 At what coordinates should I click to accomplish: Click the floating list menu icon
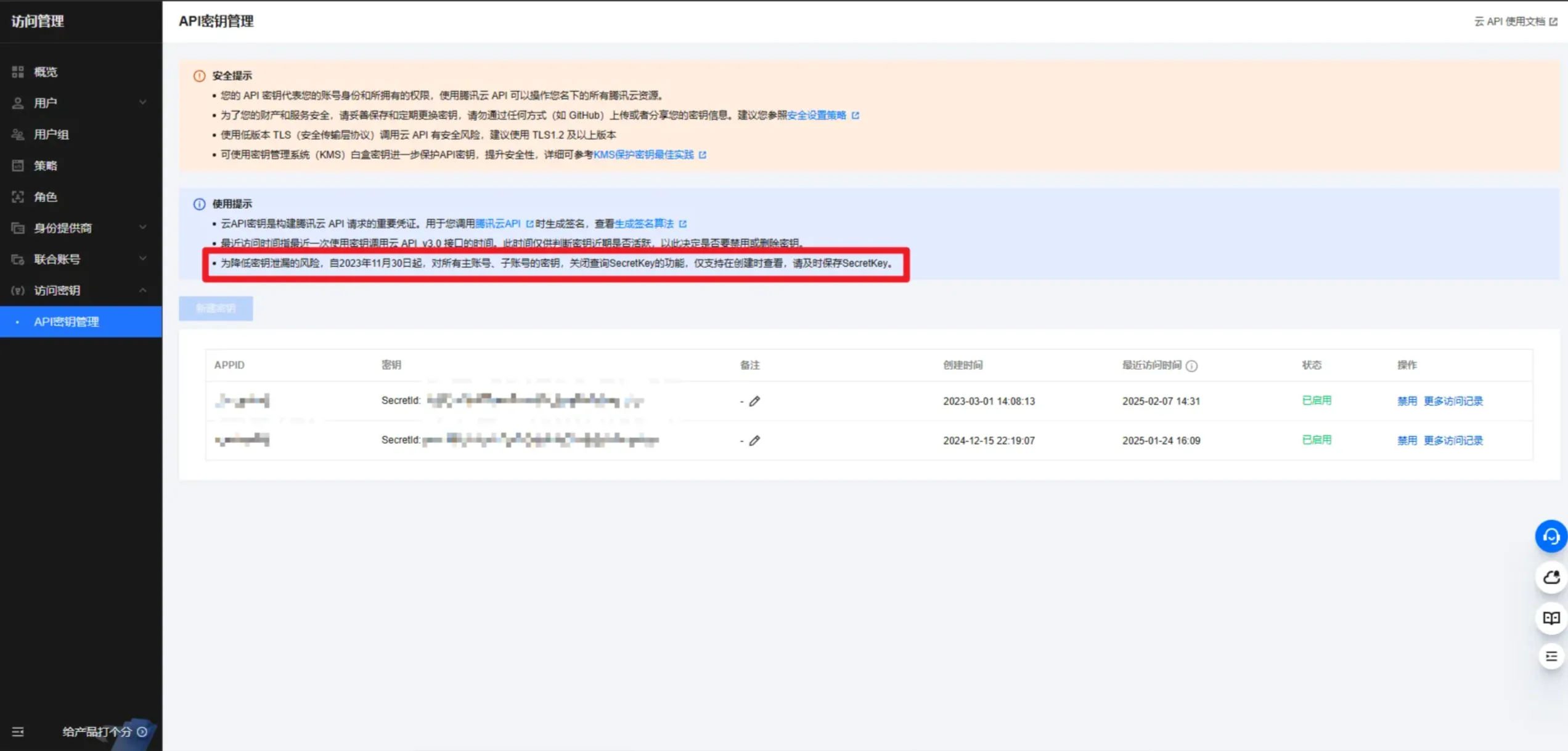coord(1551,656)
